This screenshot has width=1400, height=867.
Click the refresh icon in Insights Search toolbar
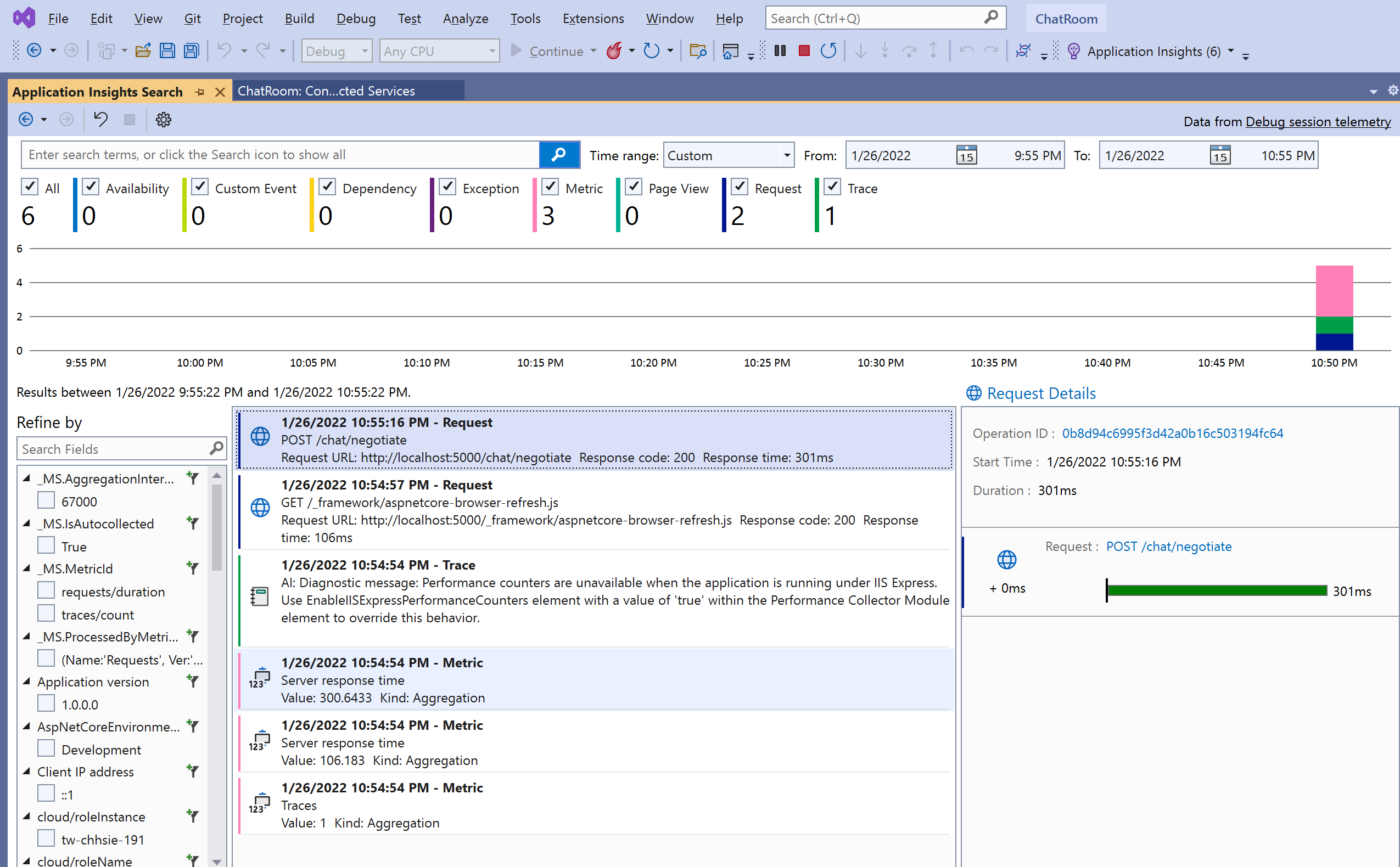100,119
